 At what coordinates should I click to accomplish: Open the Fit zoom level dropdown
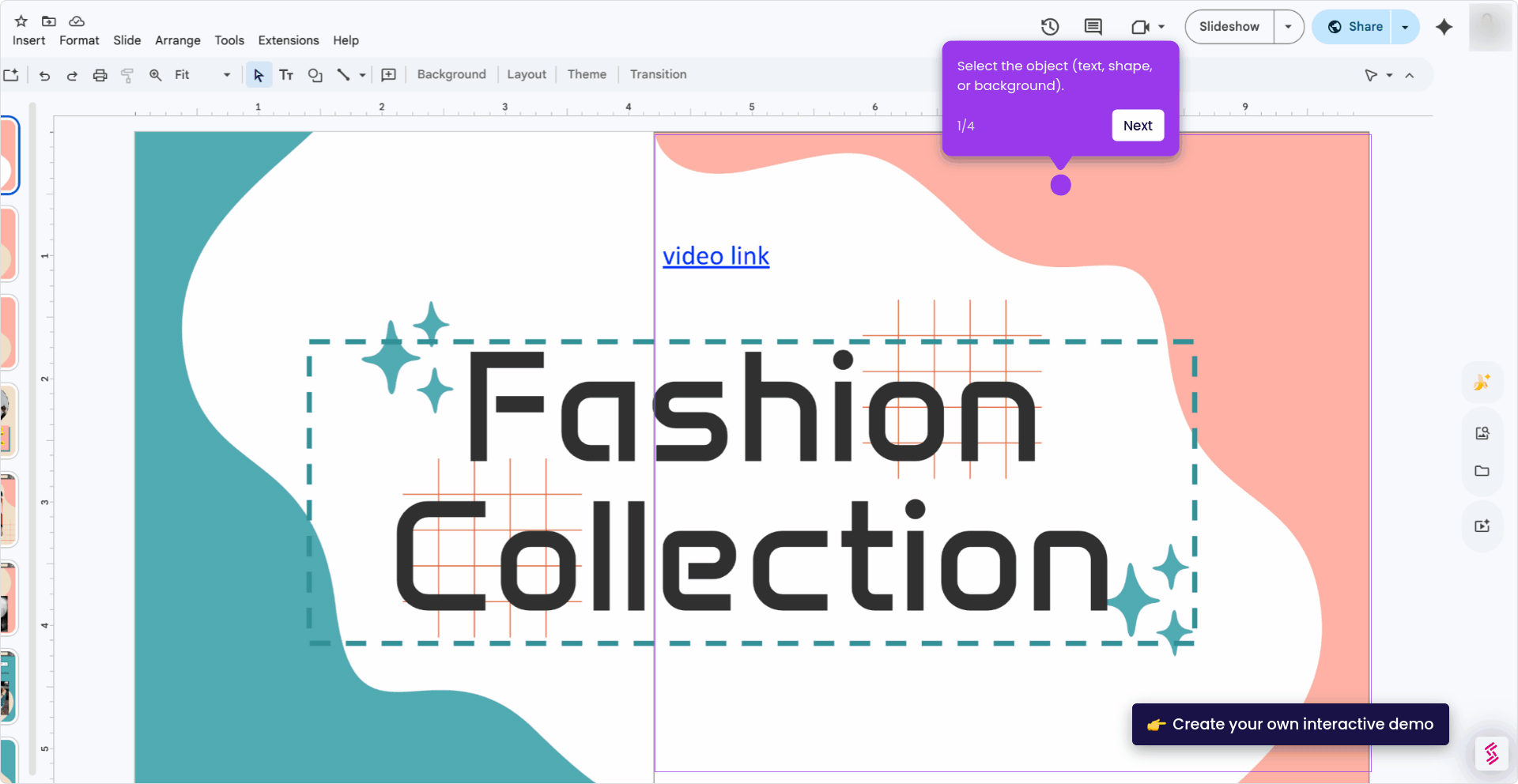point(203,75)
